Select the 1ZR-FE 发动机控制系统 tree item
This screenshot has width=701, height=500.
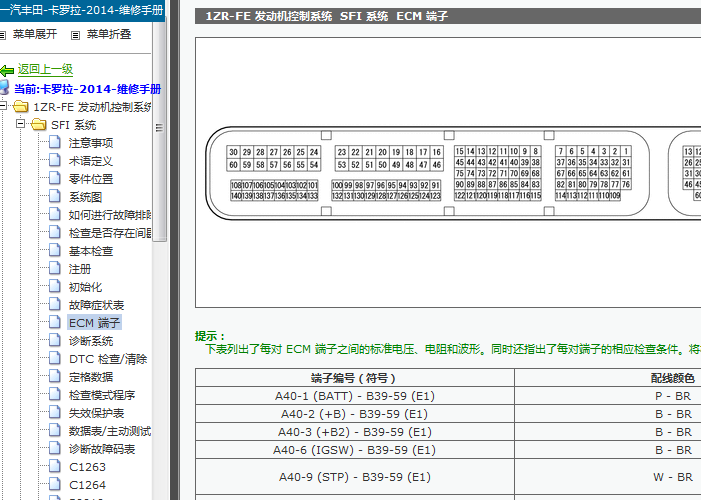(92, 107)
